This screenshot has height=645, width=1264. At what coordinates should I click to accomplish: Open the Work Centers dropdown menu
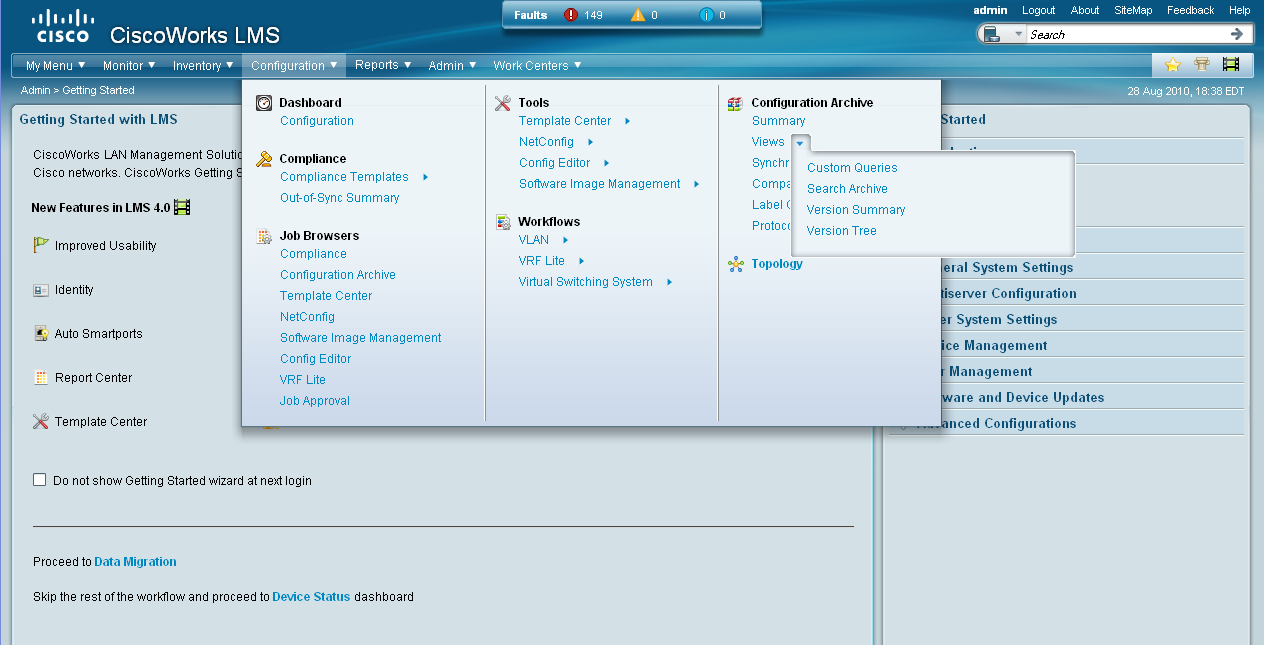(x=537, y=66)
